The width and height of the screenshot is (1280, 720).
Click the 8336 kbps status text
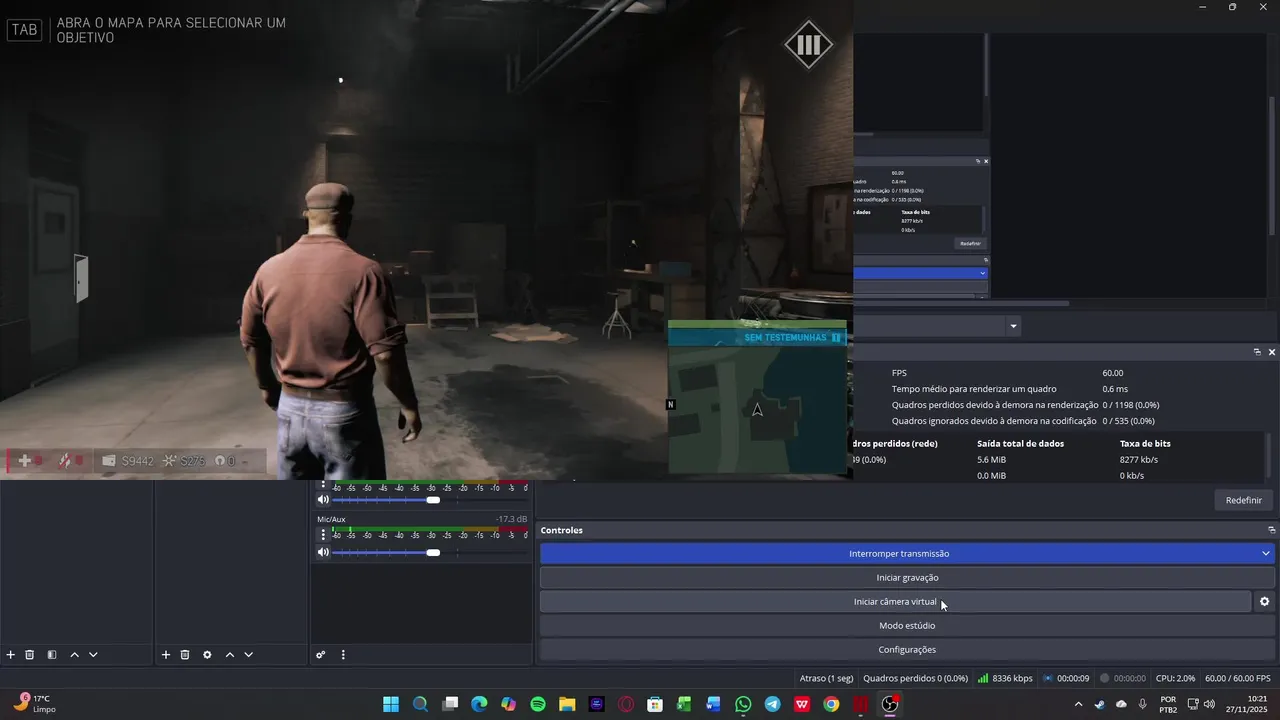[1012, 678]
